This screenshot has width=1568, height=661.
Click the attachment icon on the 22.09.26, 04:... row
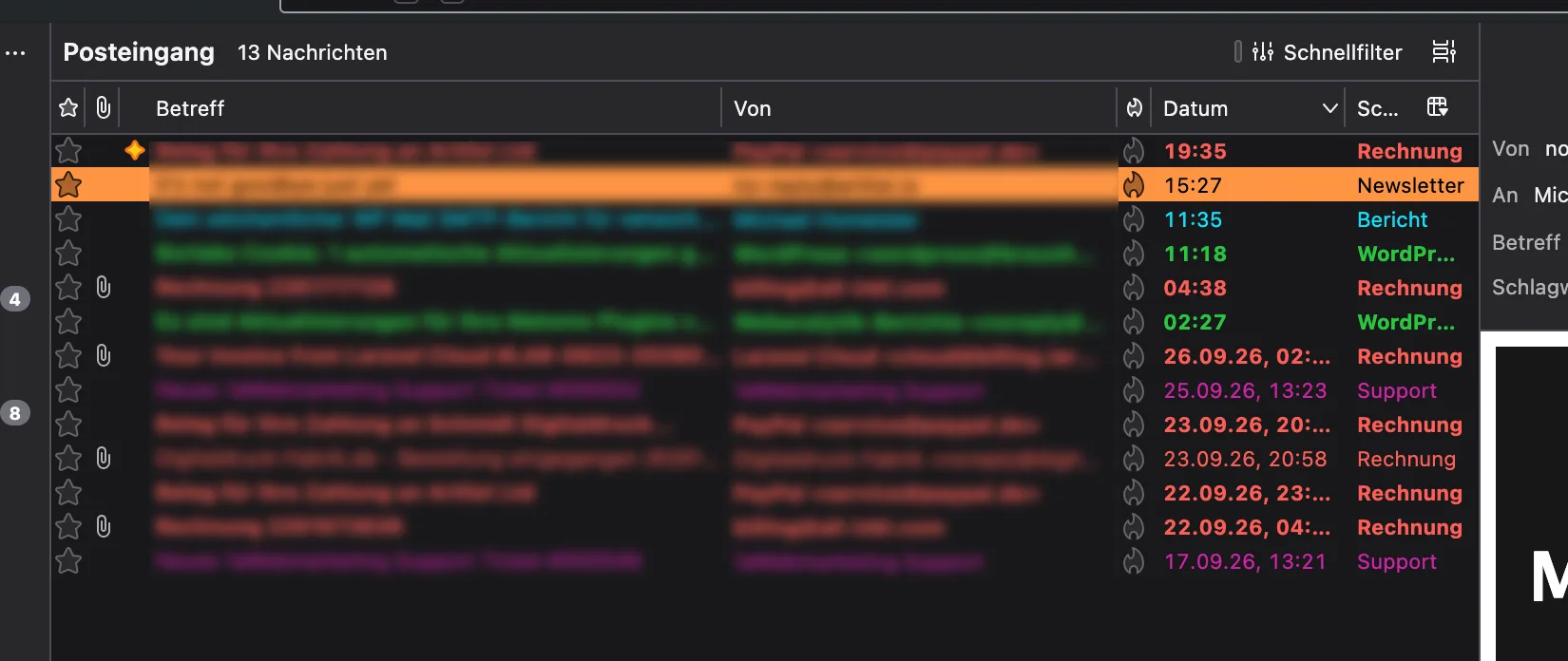104,527
